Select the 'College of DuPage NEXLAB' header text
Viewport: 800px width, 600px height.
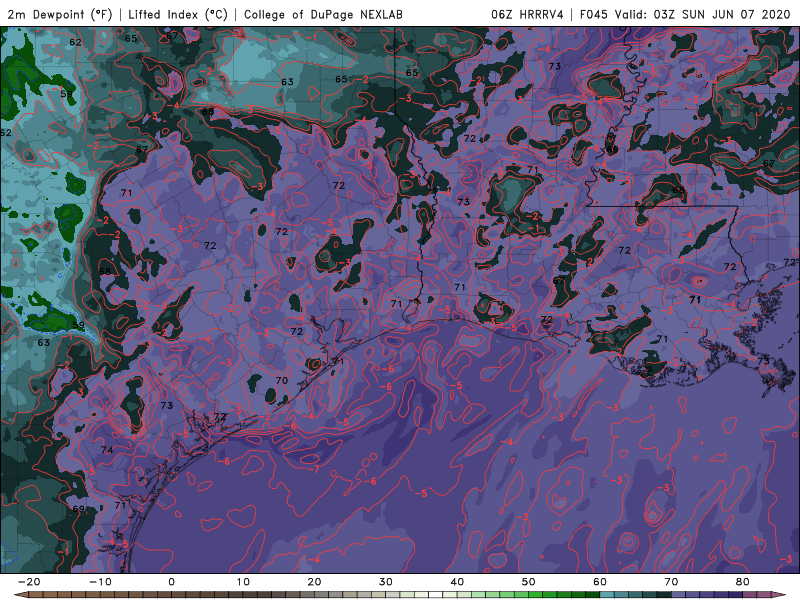(x=323, y=15)
